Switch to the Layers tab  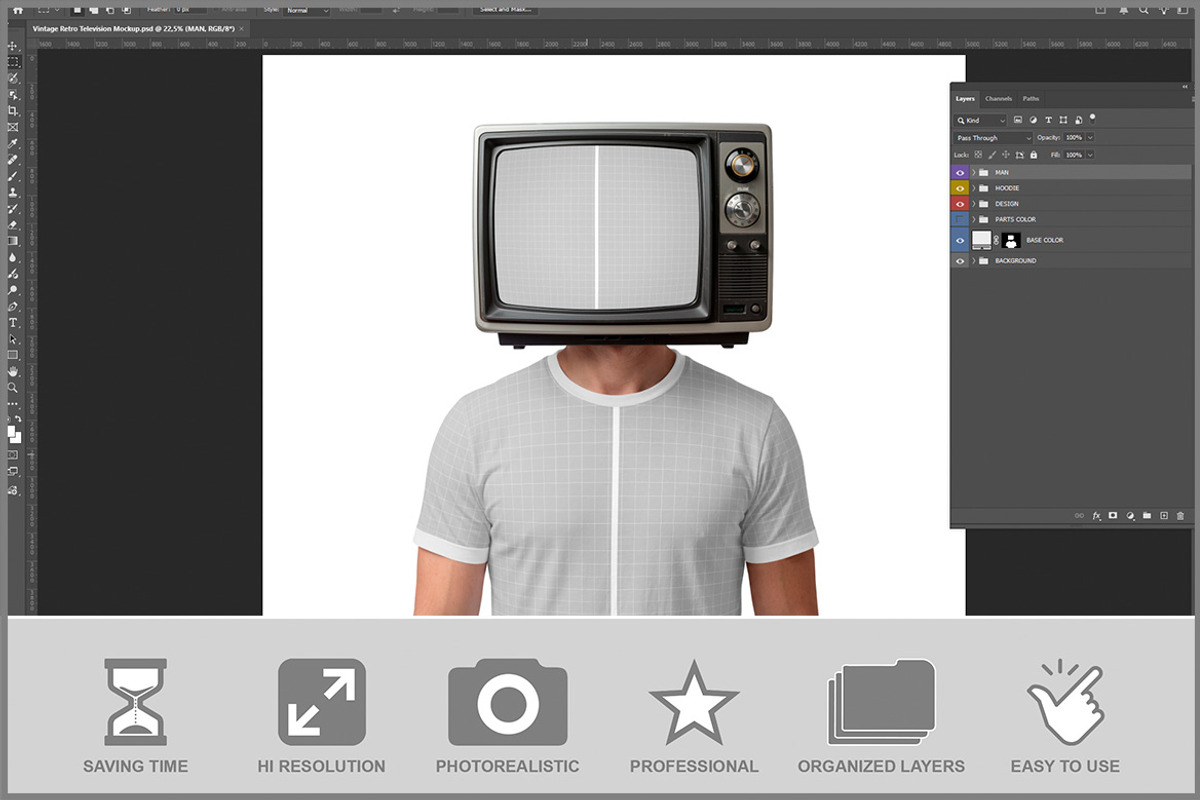(x=965, y=99)
